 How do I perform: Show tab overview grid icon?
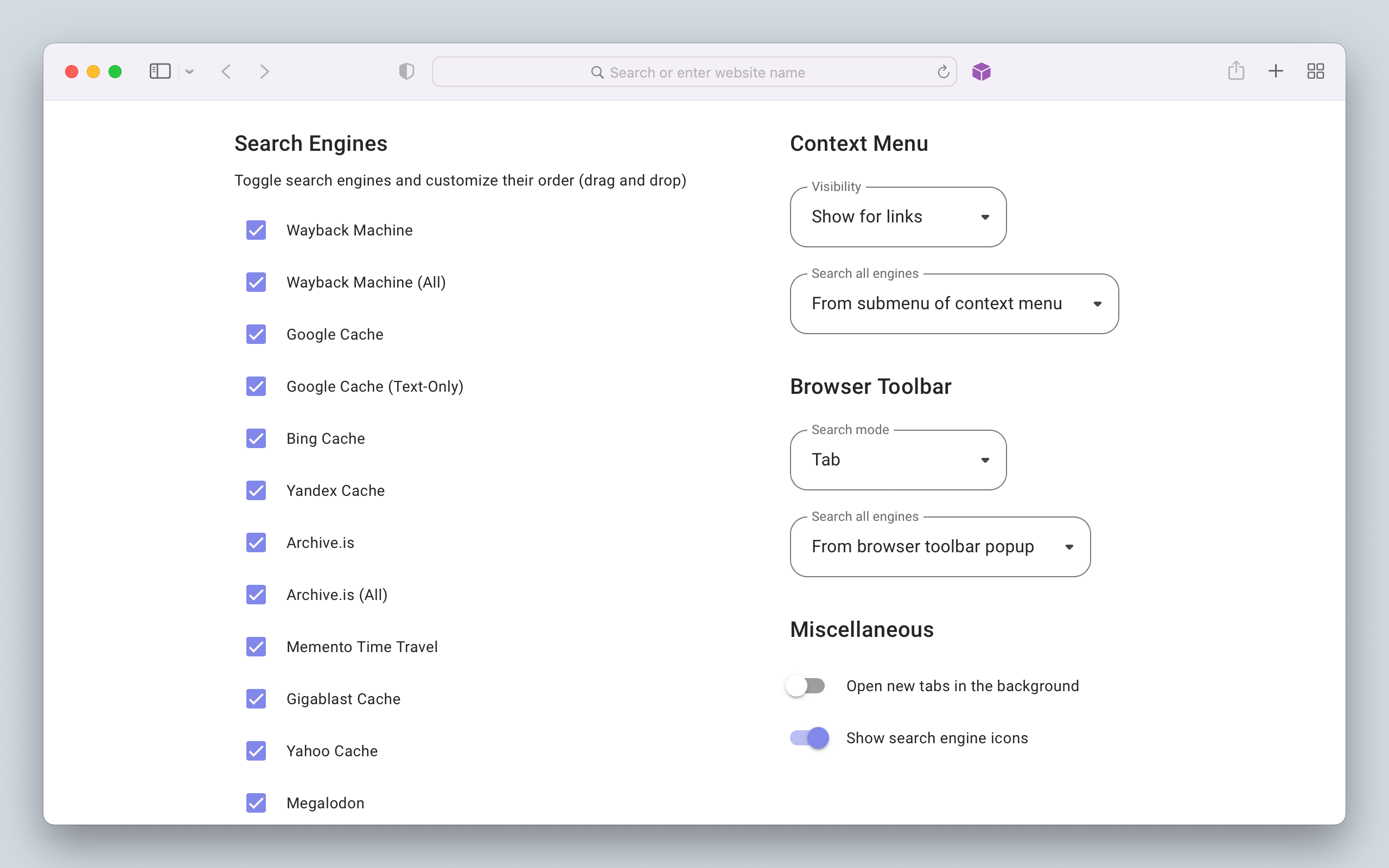[x=1315, y=71]
